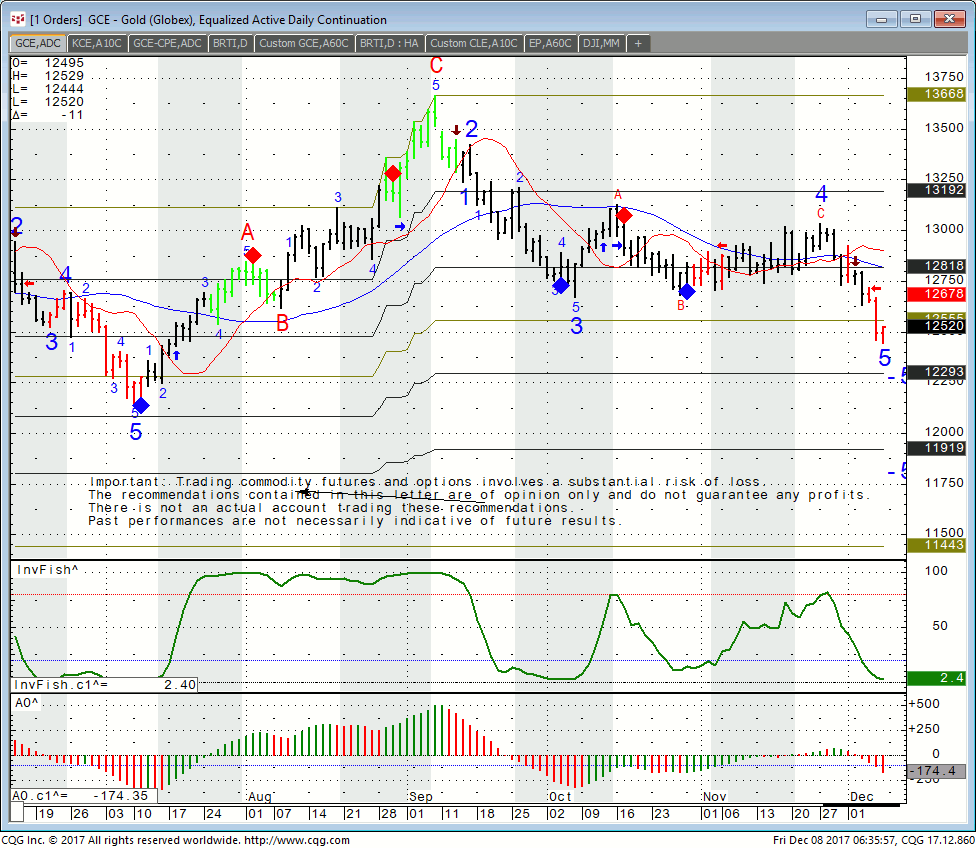Select the BRTI,D : HA tab
Image resolution: width=976 pixels, height=848 pixels.
tap(389, 43)
